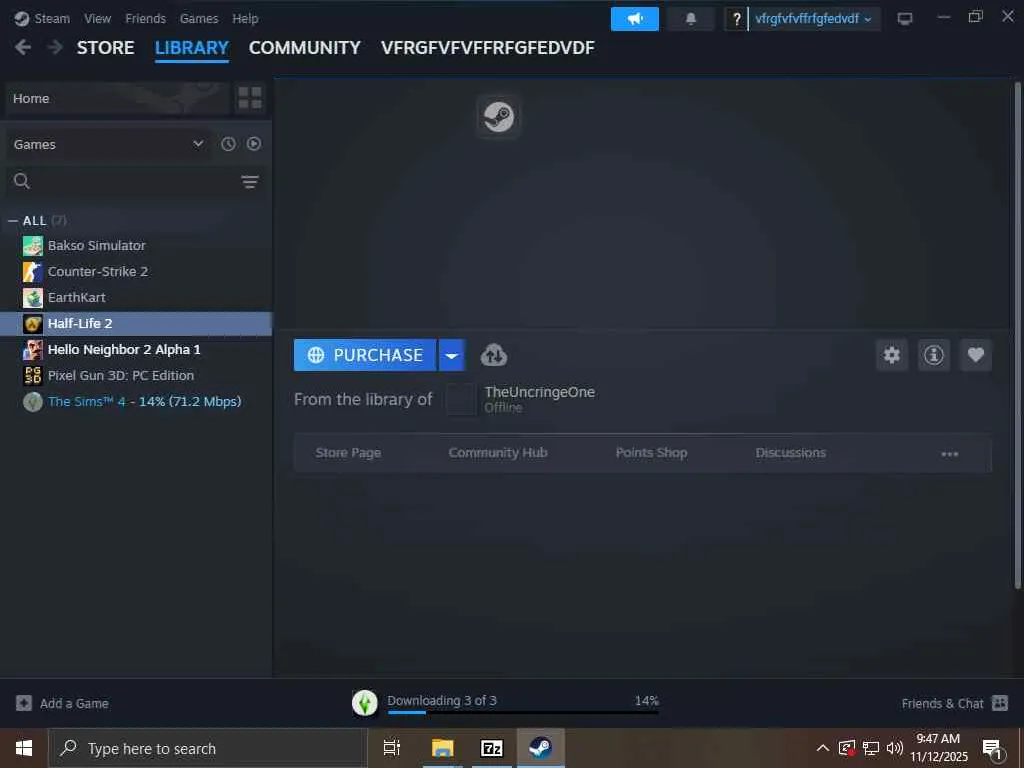Select Counter-Strike 2 in the library list
The width and height of the screenshot is (1024, 768).
point(136,272)
